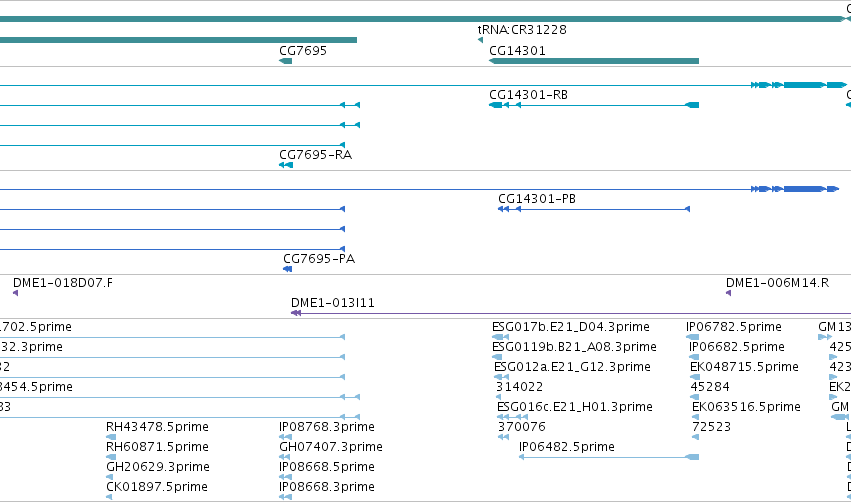Viewport: 851px width, 502px height.
Task: Select the CG7695-RA transcript arrow glyph
Action: (286, 165)
